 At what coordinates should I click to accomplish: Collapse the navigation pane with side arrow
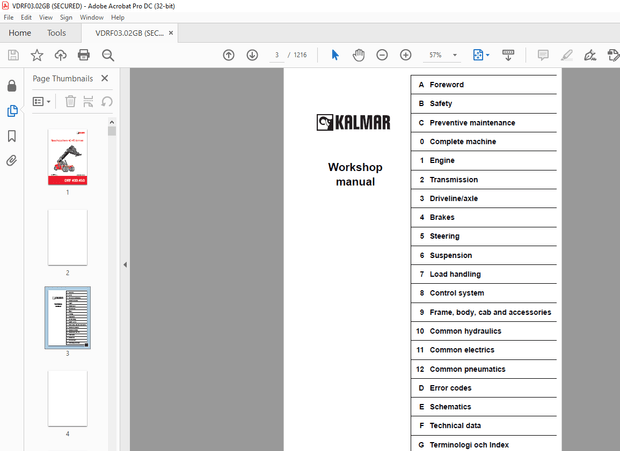[125, 265]
